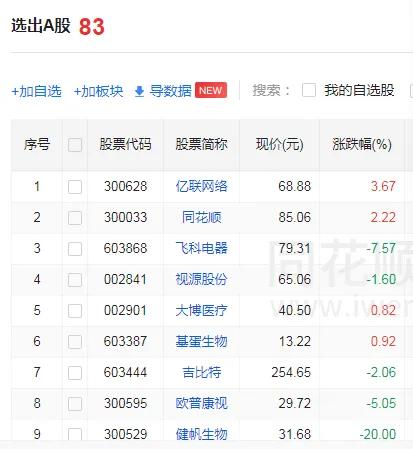Open the 欧普康视 stock link
The image size is (413, 449).
(x=201, y=403)
